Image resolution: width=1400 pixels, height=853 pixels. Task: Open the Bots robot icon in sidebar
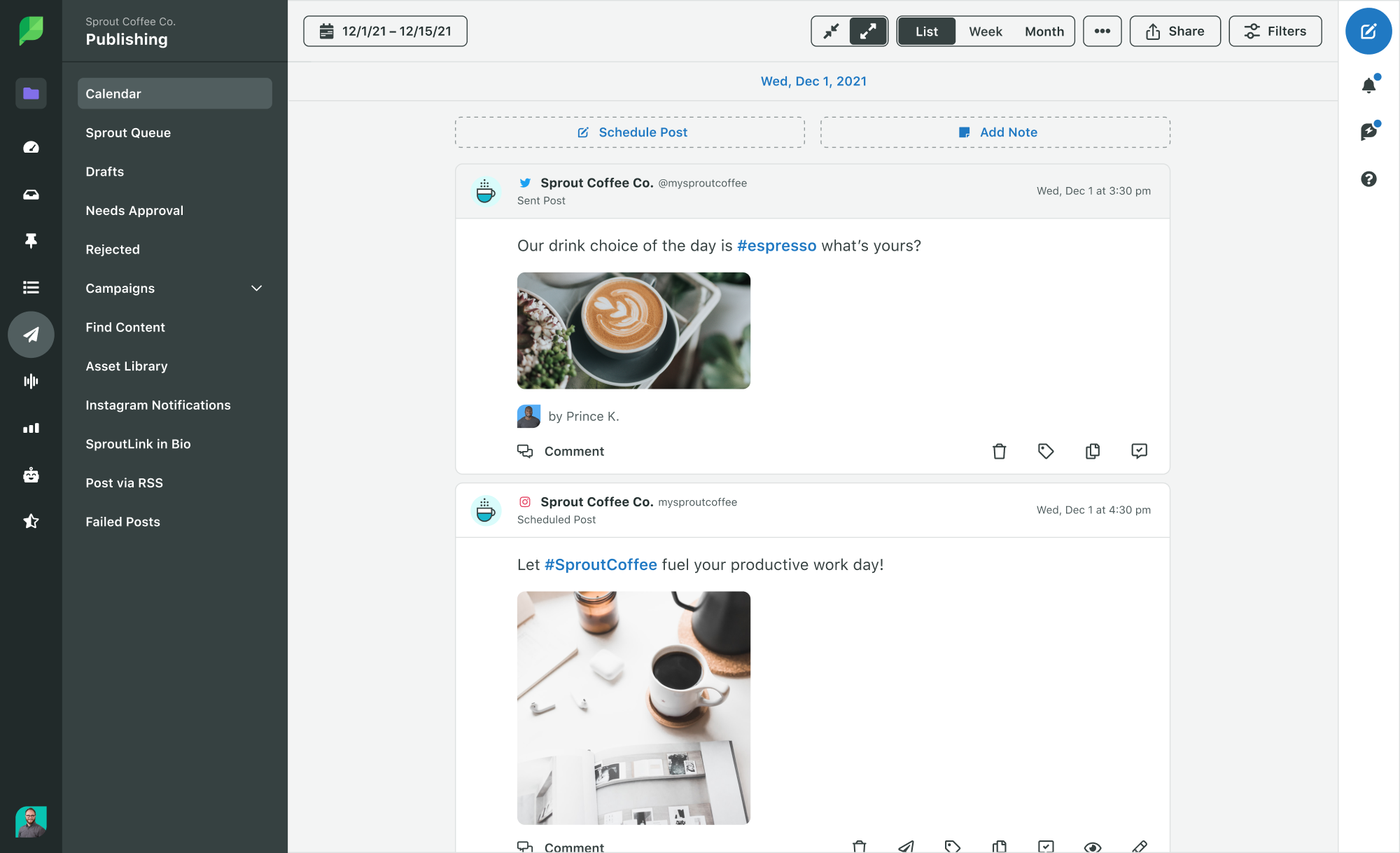point(31,475)
